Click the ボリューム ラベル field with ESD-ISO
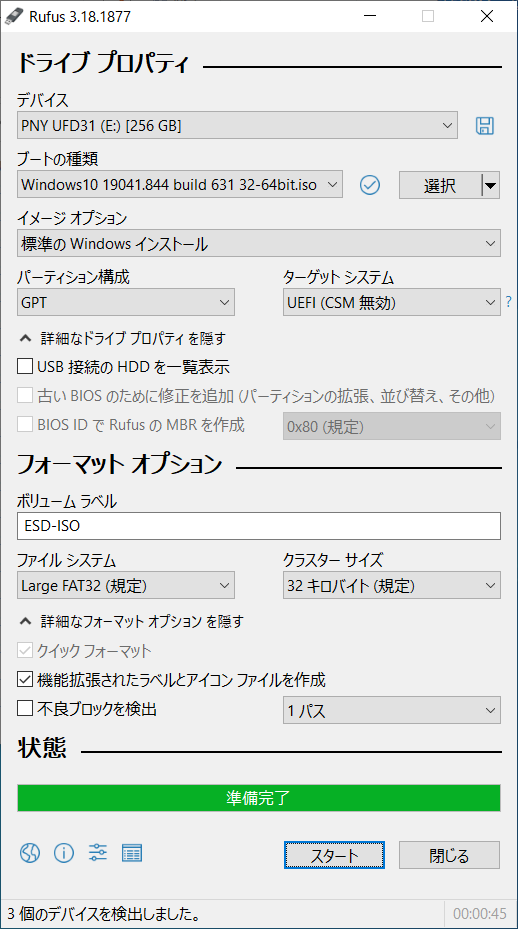 click(x=258, y=526)
